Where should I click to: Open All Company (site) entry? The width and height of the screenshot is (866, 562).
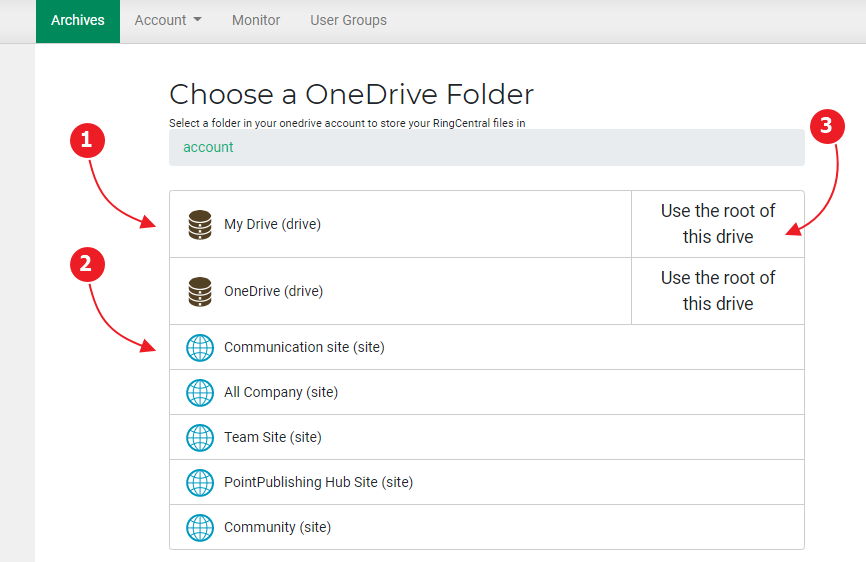coord(487,393)
